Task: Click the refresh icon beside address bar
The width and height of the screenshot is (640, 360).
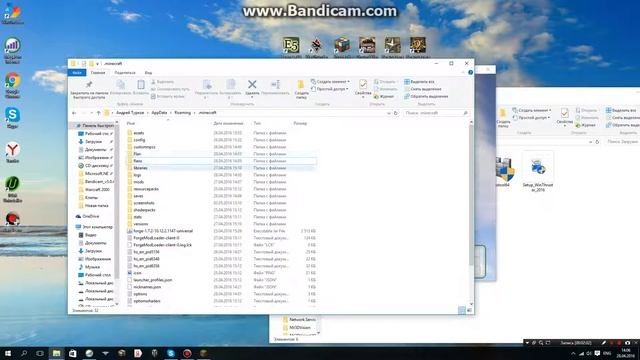Action: pyautogui.click(x=396, y=113)
